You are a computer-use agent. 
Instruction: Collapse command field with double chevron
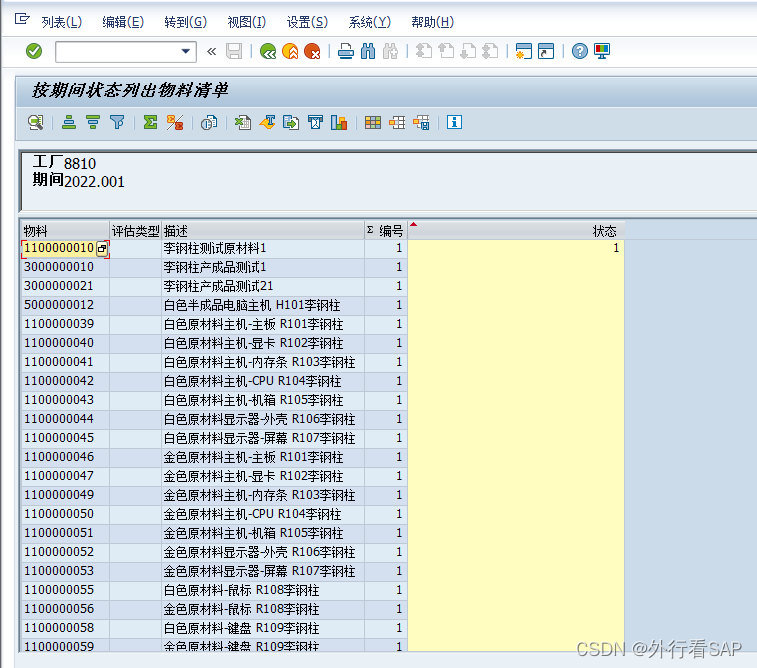click(211, 51)
